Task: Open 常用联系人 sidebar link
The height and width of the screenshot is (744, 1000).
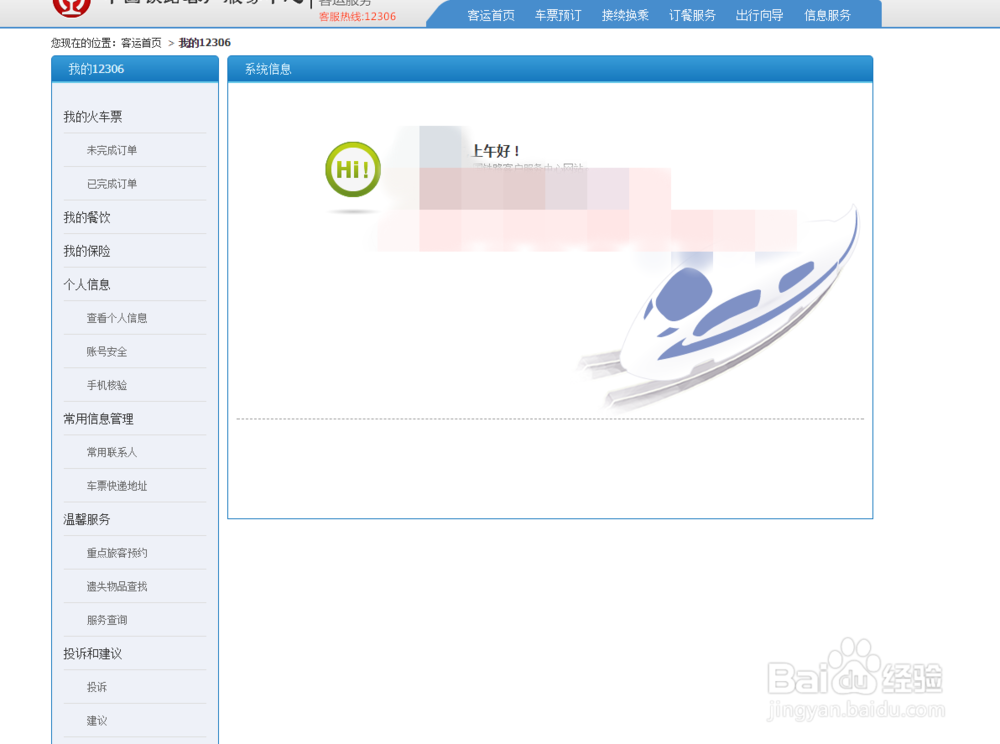Action: (x=112, y=452)
